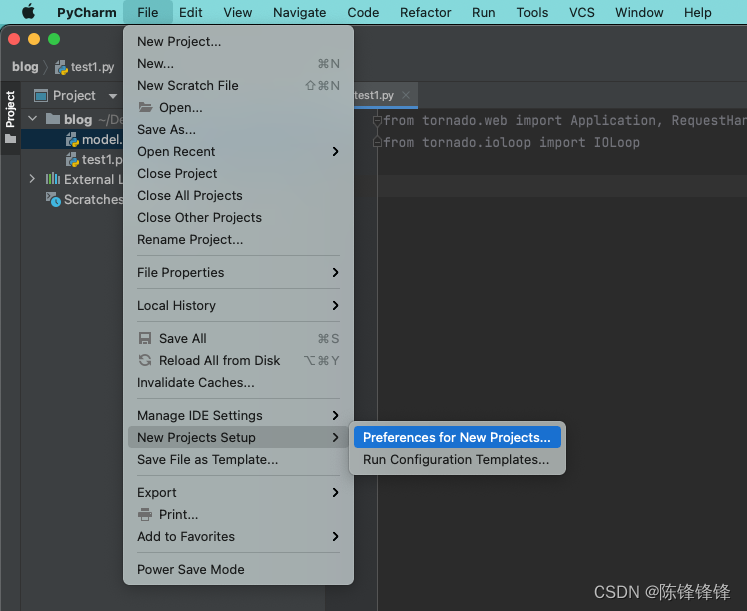Expand File Properties submenu arrow

335,272
